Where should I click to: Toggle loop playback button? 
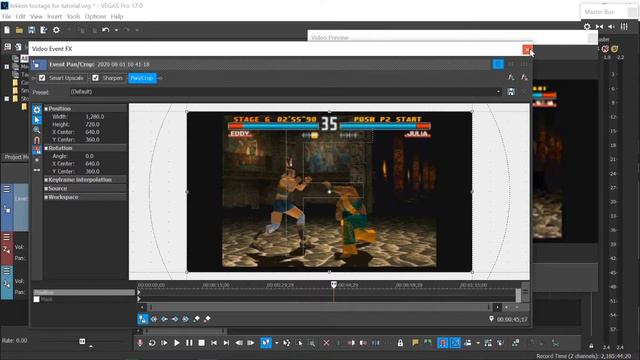152,343
